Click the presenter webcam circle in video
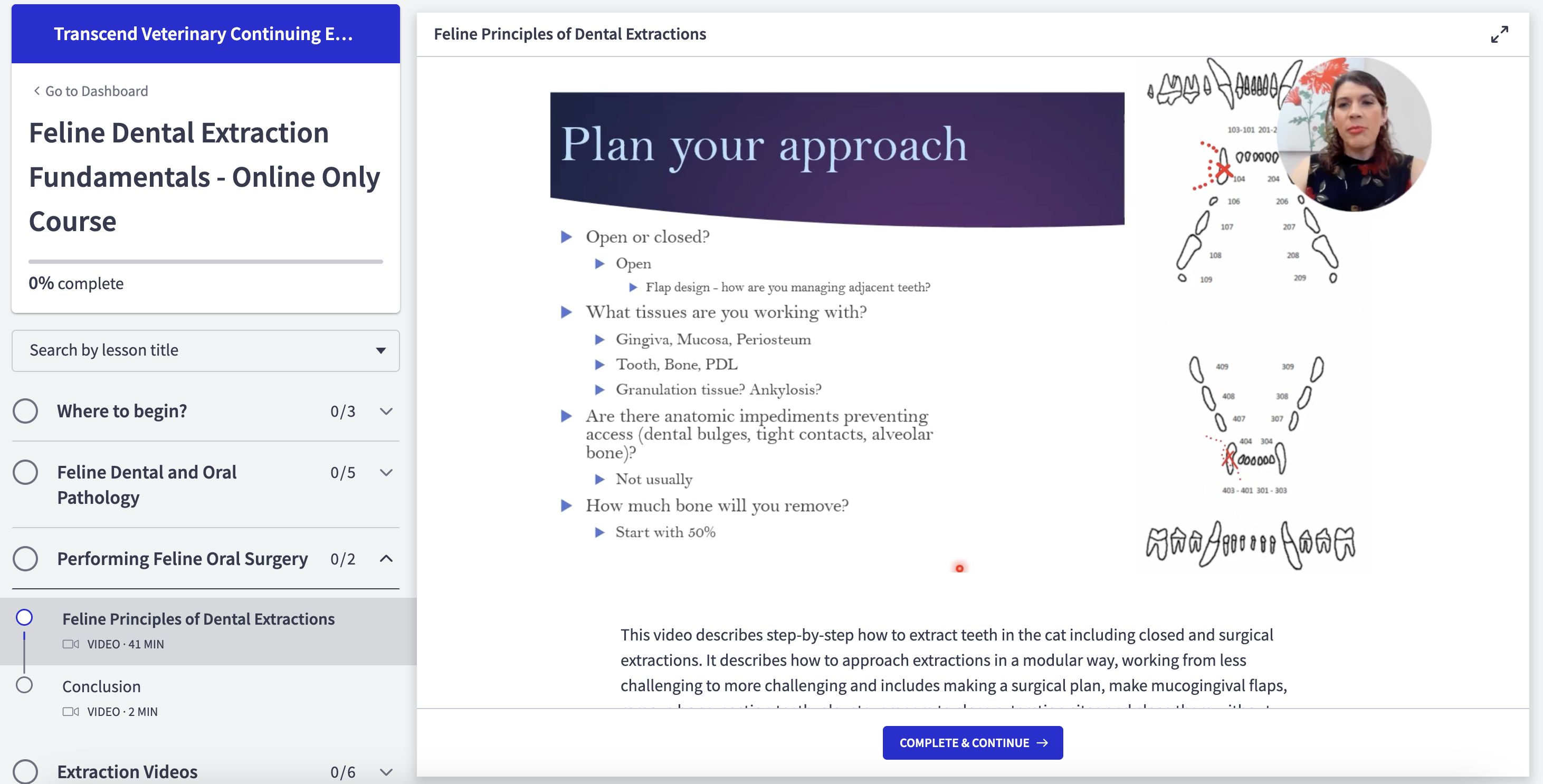Screen dimensions: 1543x784 [x=1355, y=135]
